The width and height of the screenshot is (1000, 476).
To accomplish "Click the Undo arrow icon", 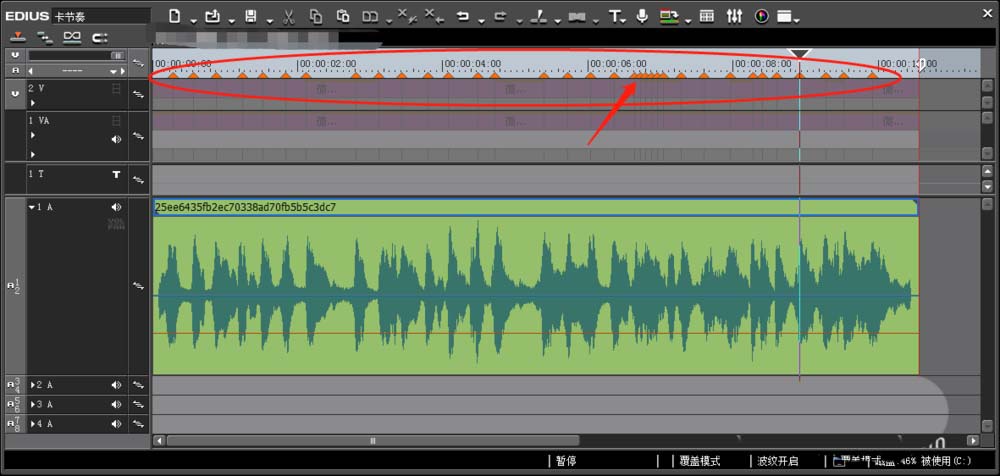I will (x=462, y=16).
